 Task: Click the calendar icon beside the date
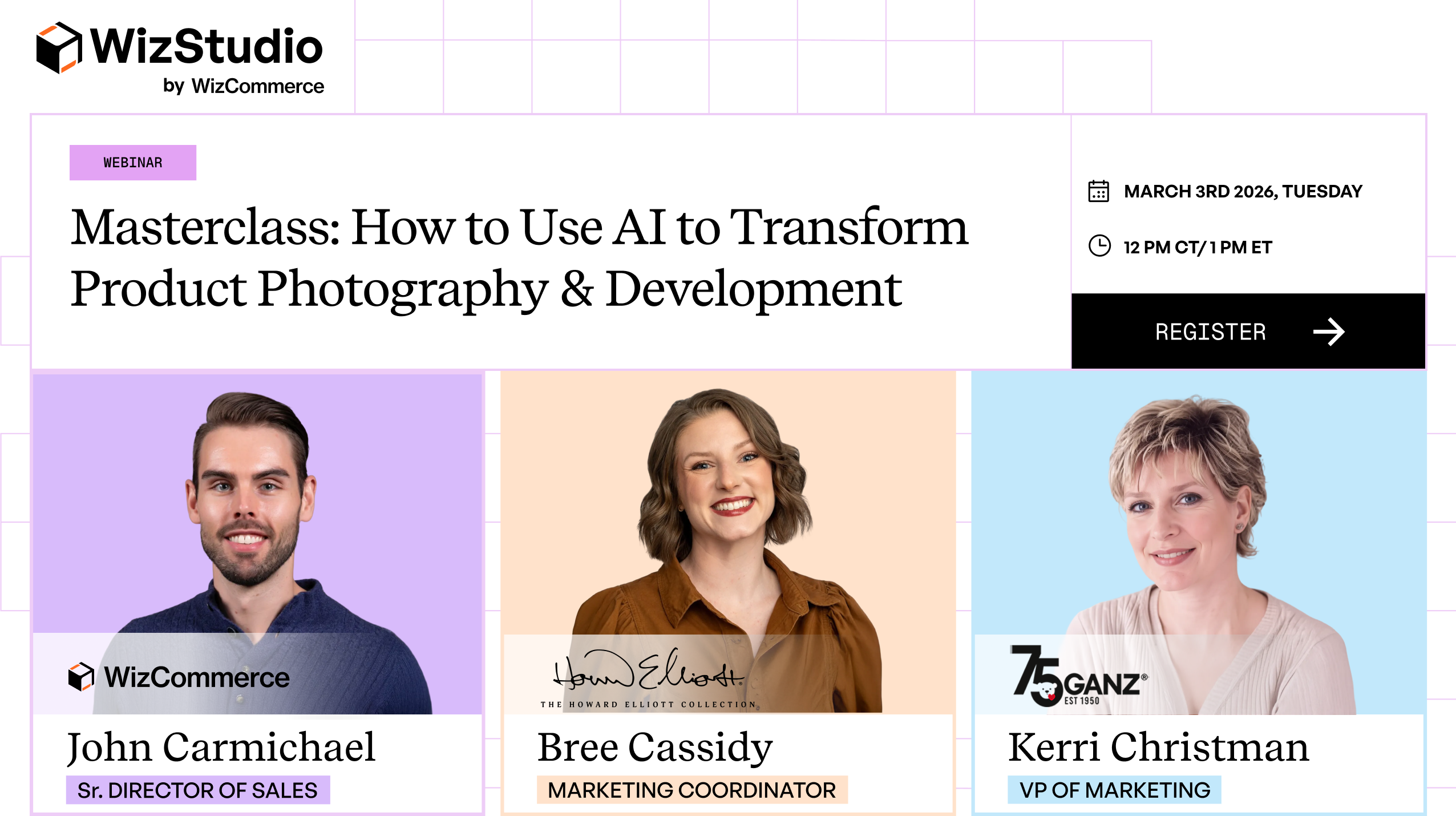click(1098, 191)
